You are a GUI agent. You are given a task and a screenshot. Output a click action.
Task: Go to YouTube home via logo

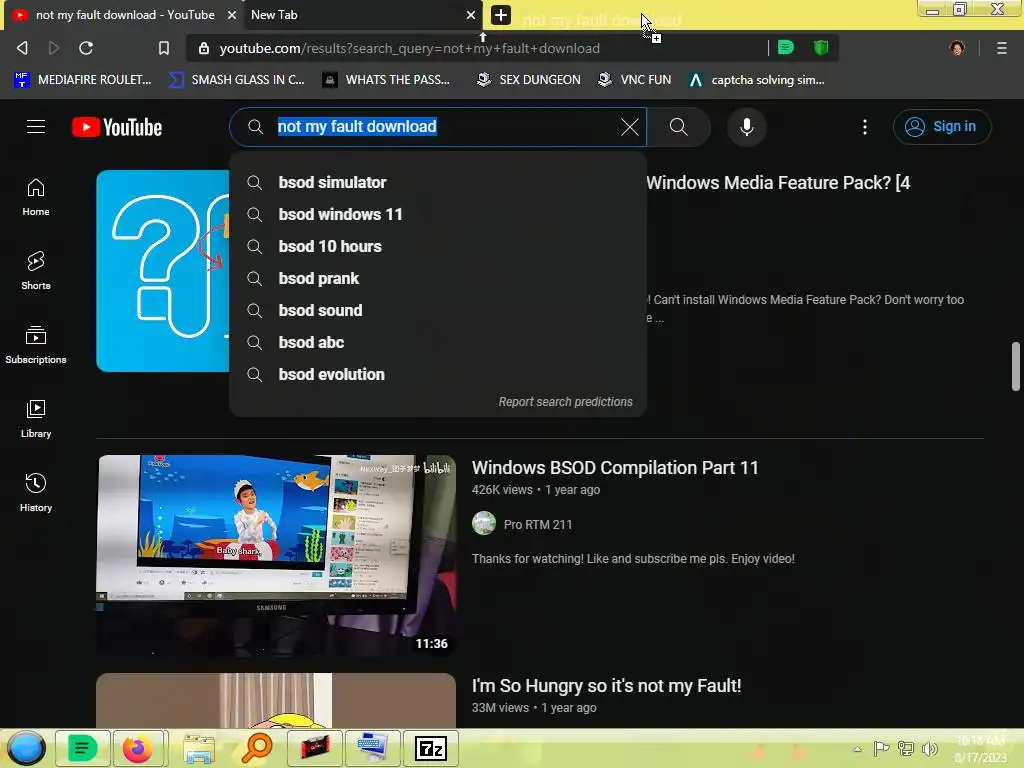coord(117,127)
